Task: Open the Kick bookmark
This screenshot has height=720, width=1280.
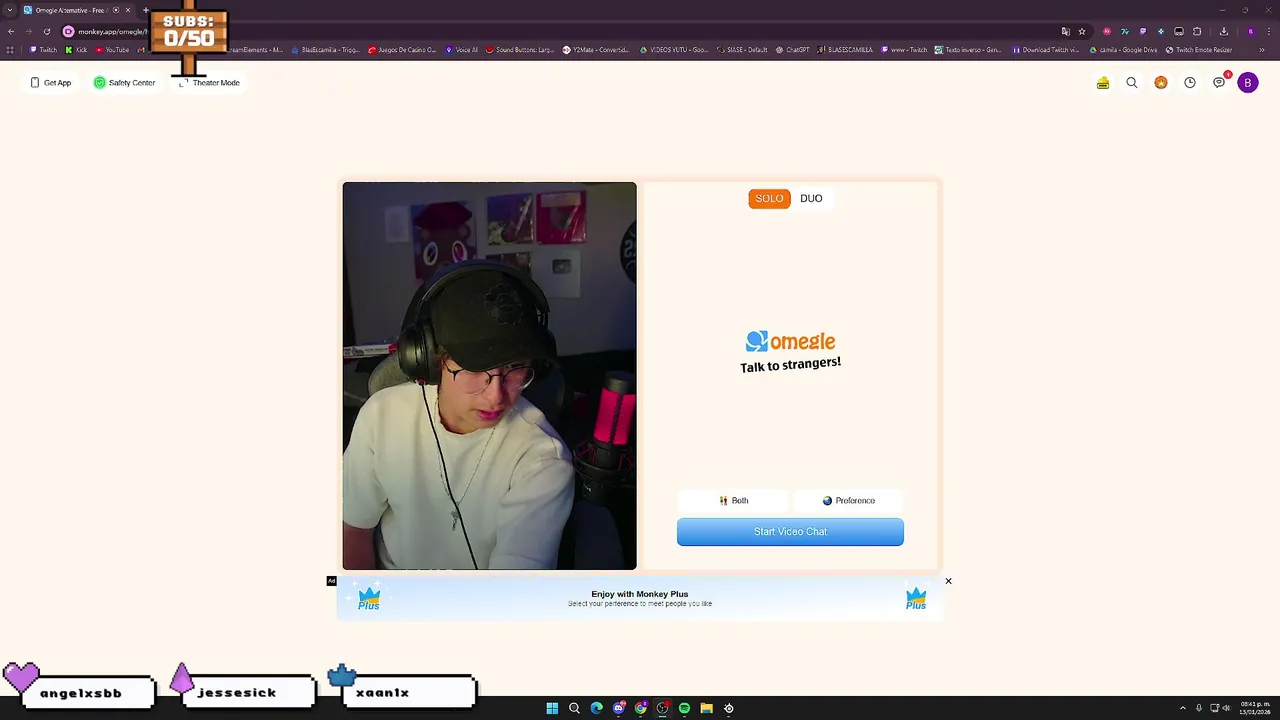Action: pos(76,50)
